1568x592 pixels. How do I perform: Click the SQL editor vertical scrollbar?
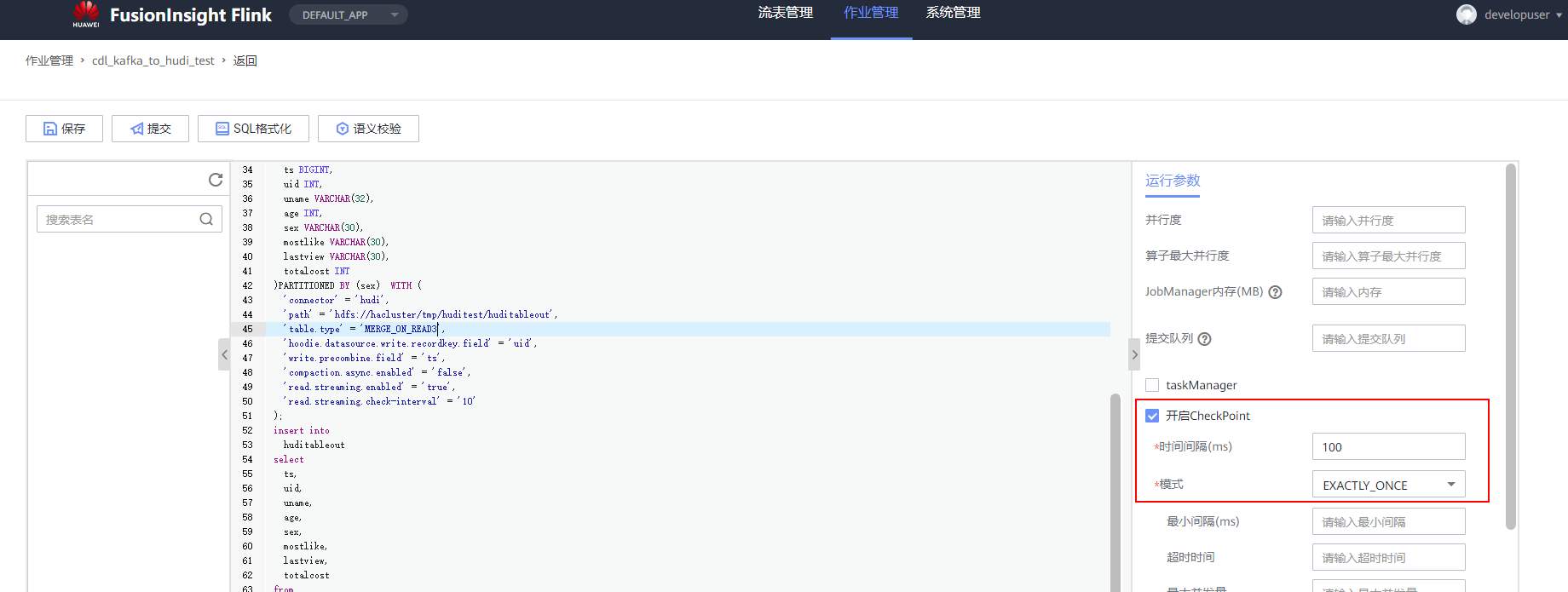[x=1115, y=492]
